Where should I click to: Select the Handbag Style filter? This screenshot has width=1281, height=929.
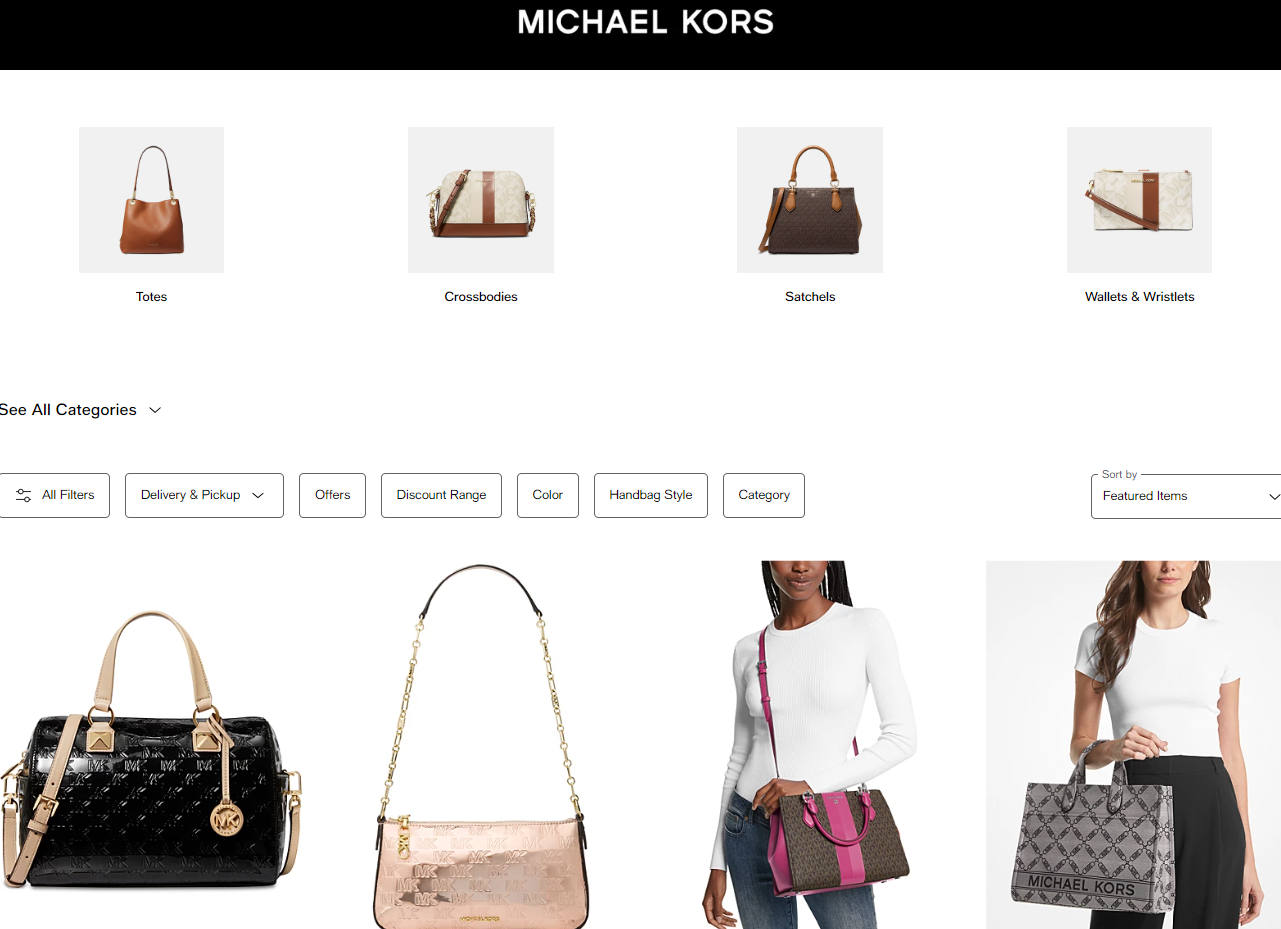tap(651, 495)
